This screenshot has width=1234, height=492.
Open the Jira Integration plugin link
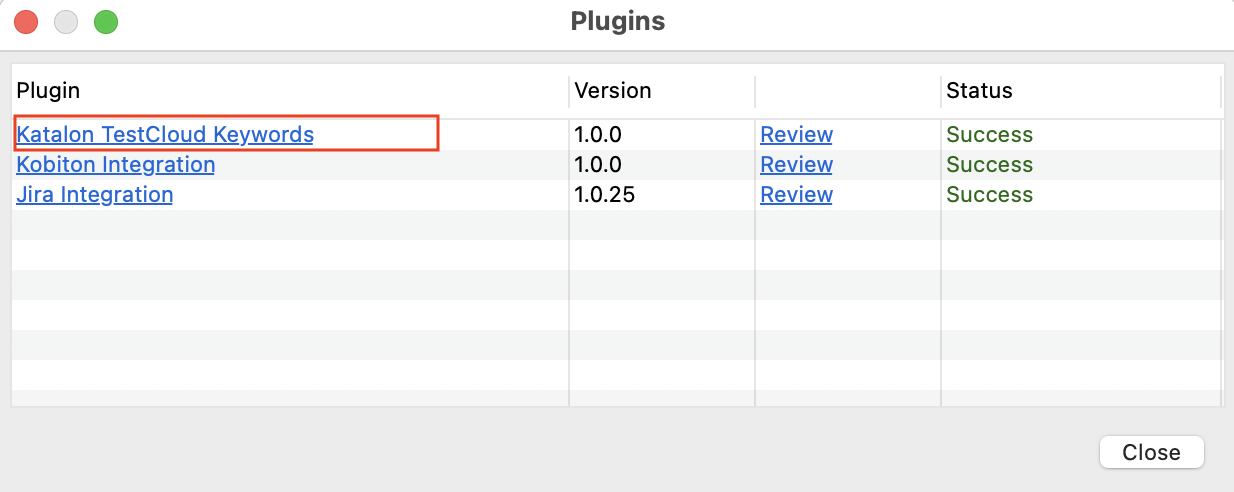coord(95,194)
